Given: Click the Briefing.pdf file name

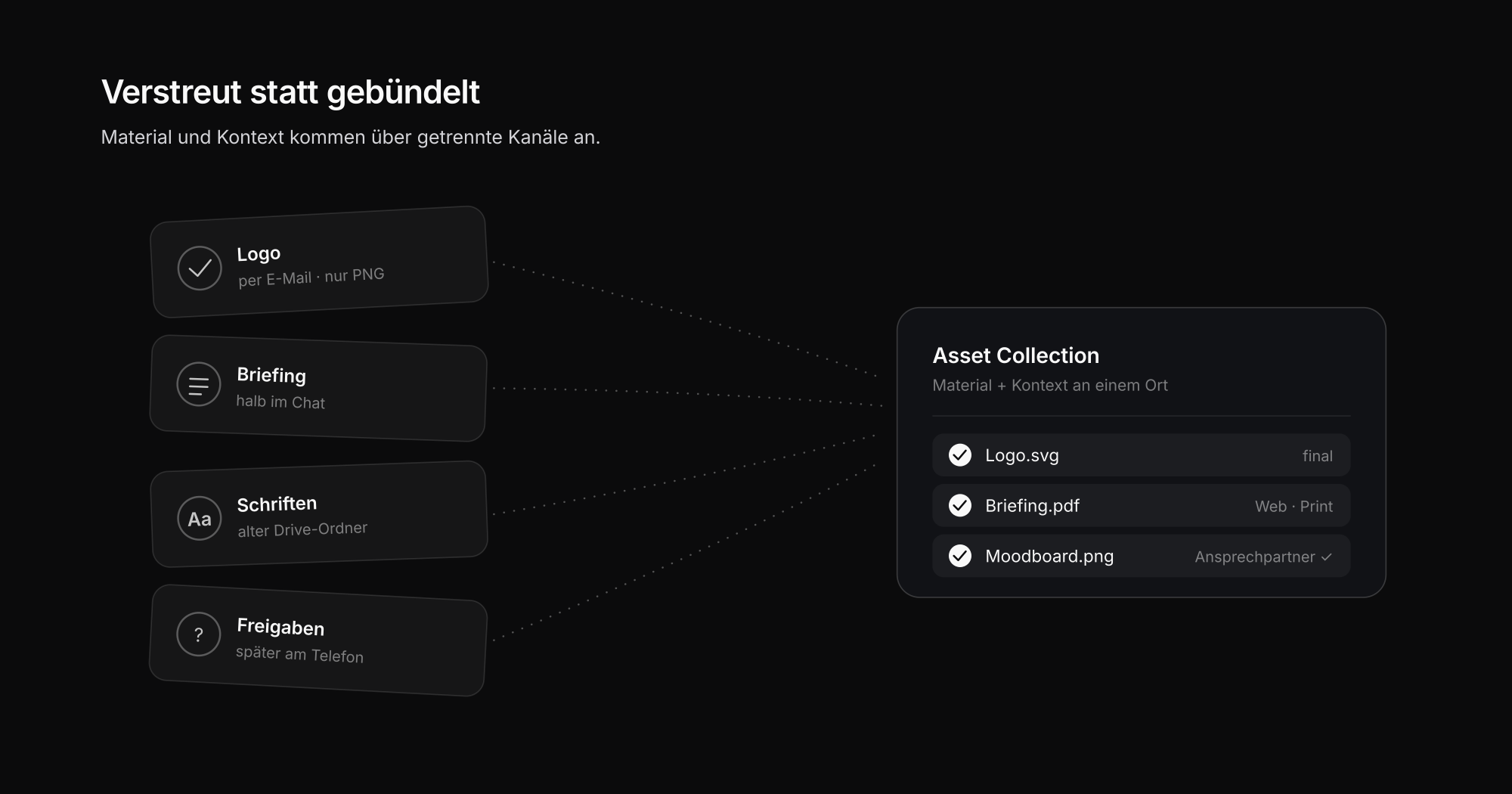Looking at the screenshot, I should [x=1032, y=506].
